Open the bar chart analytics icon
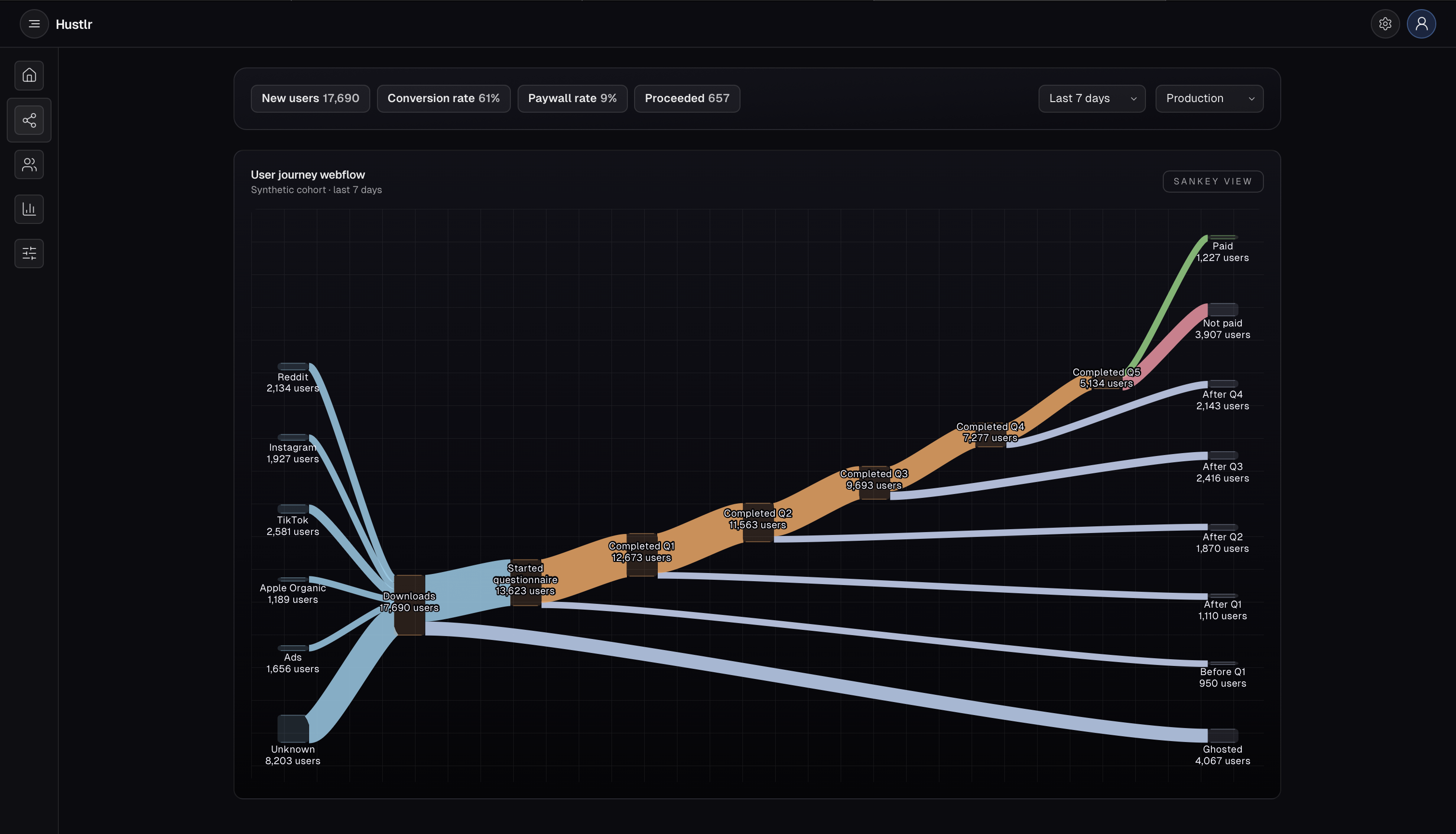 coord(29,209)
